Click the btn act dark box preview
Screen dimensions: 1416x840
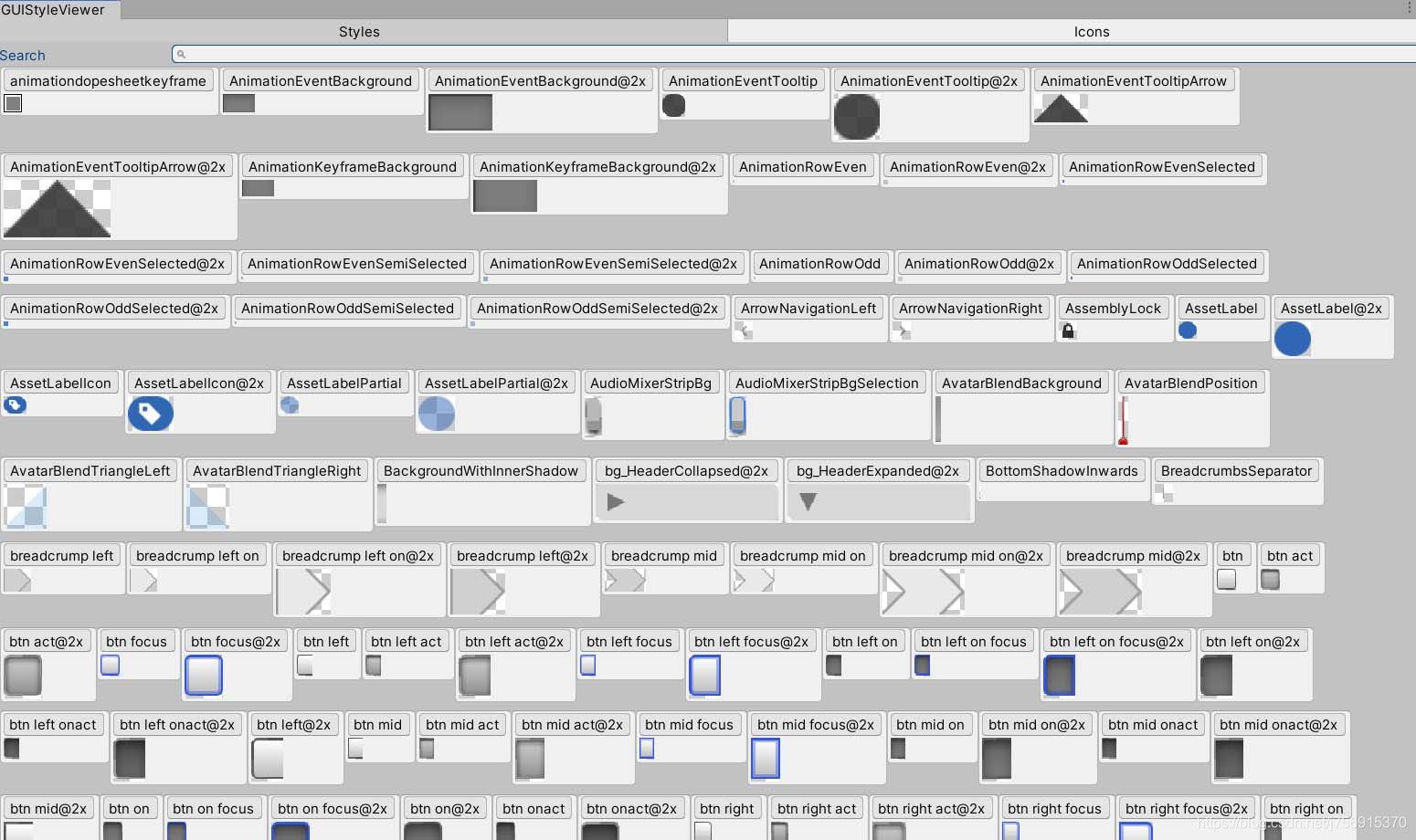pos(1270,579)
